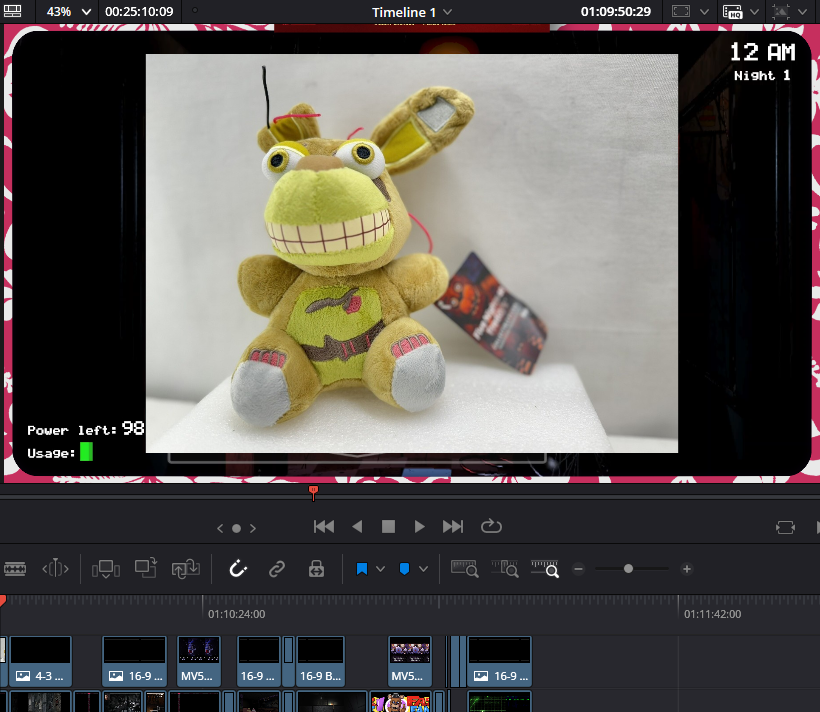This screenshot has height=712, width=820.
Task: Click the source timecode 00:25:10:09
Action: 139,12
